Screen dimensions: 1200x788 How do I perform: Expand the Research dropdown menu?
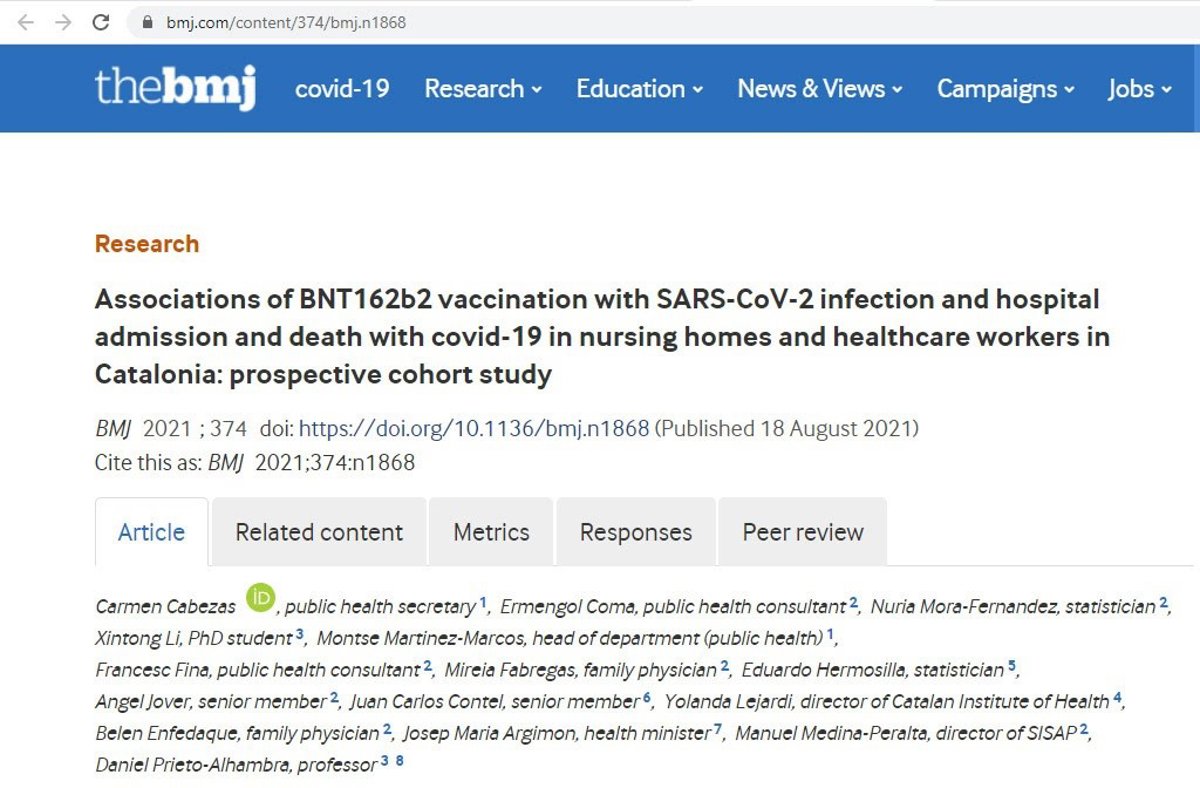point(483,89)
